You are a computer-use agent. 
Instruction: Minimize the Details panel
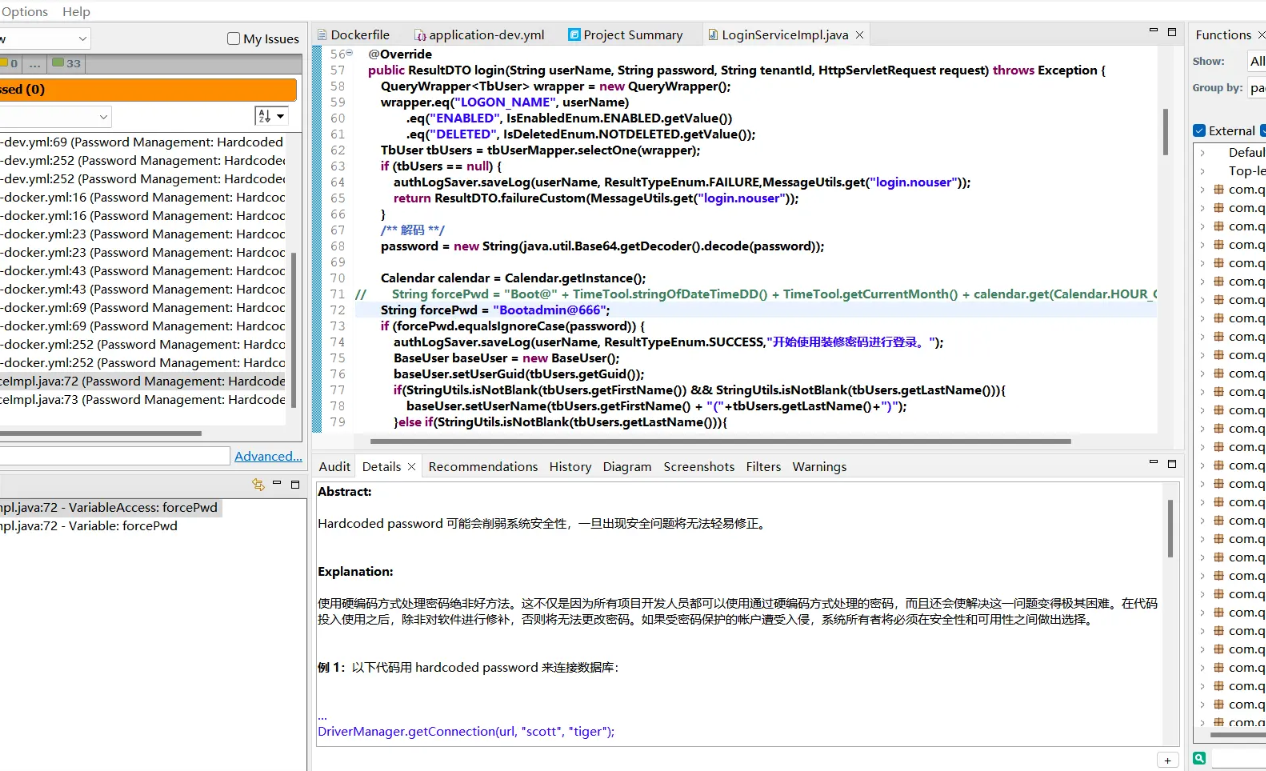point(1152,464)
